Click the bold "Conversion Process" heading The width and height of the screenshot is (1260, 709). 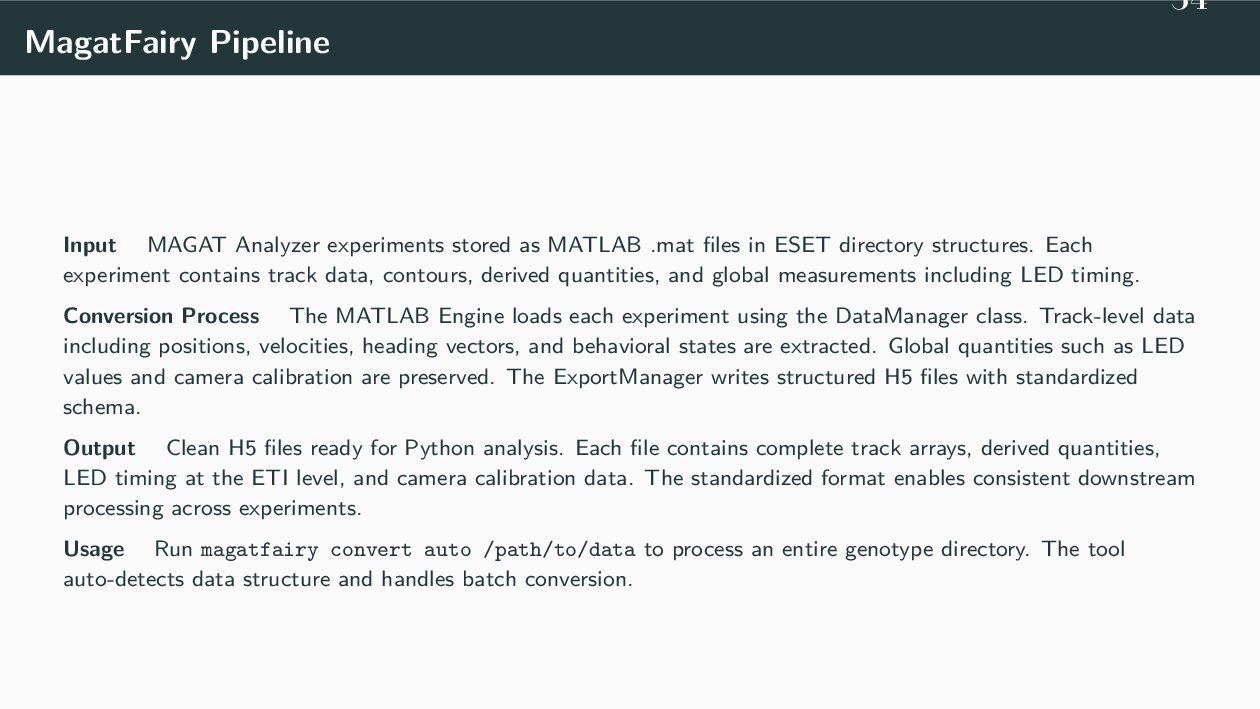161,316
